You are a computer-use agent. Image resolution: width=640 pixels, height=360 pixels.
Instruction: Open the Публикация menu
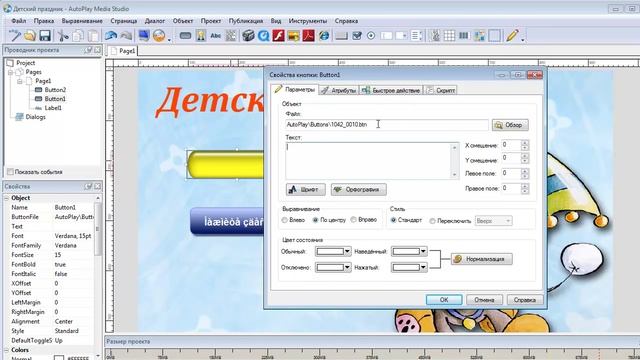click(x=246, y=21)
